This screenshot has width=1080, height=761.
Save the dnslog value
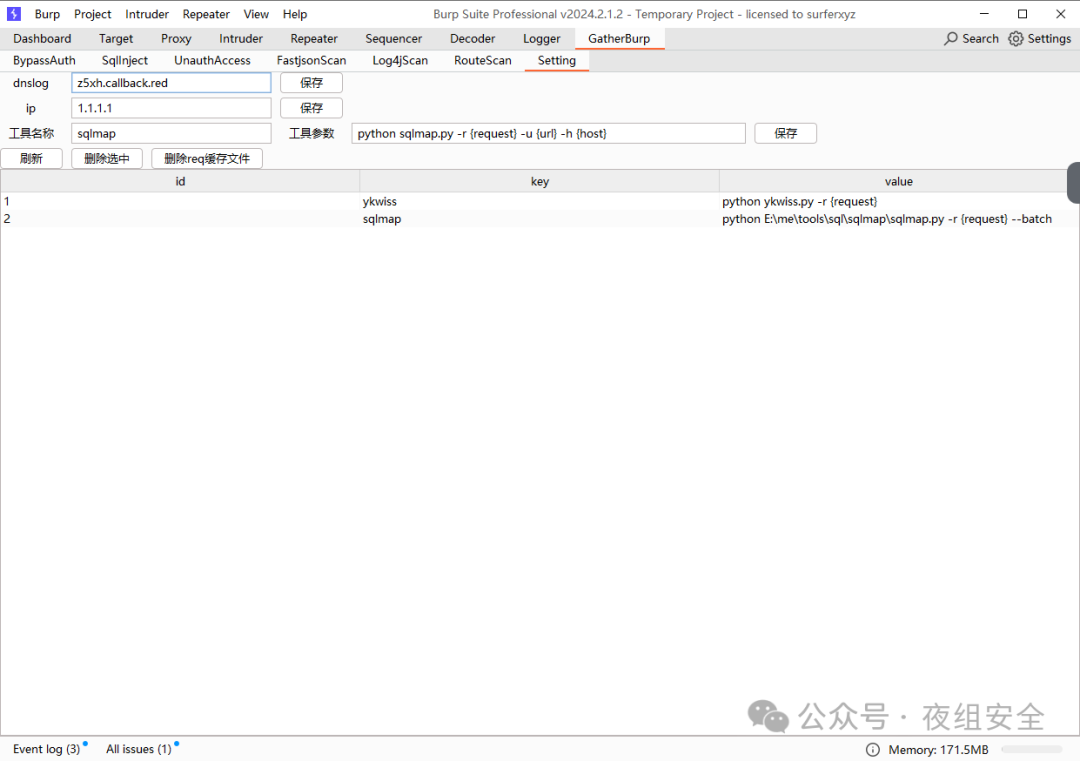coord(311,83)
